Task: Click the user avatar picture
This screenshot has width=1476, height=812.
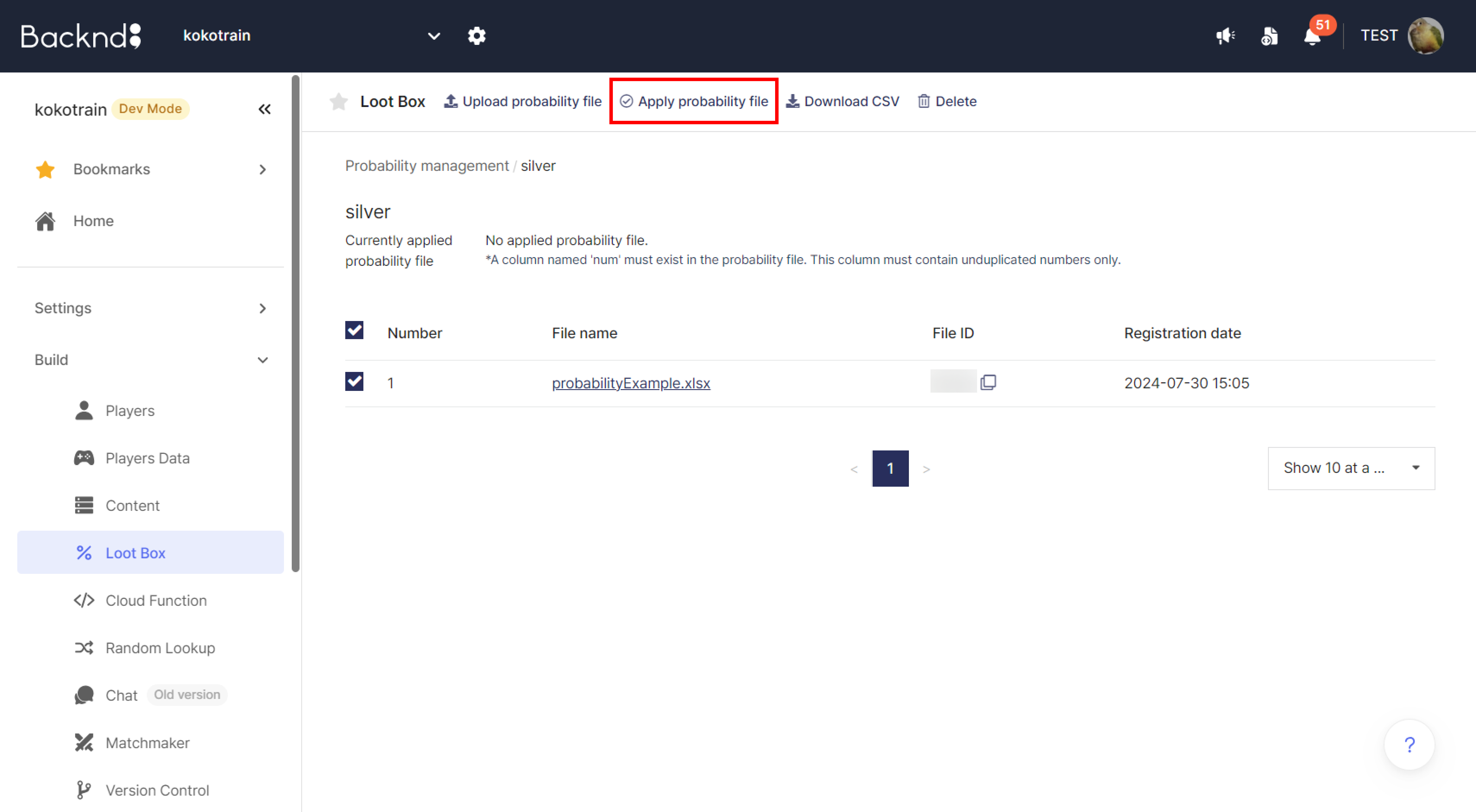Action: tap(1426, 36)
